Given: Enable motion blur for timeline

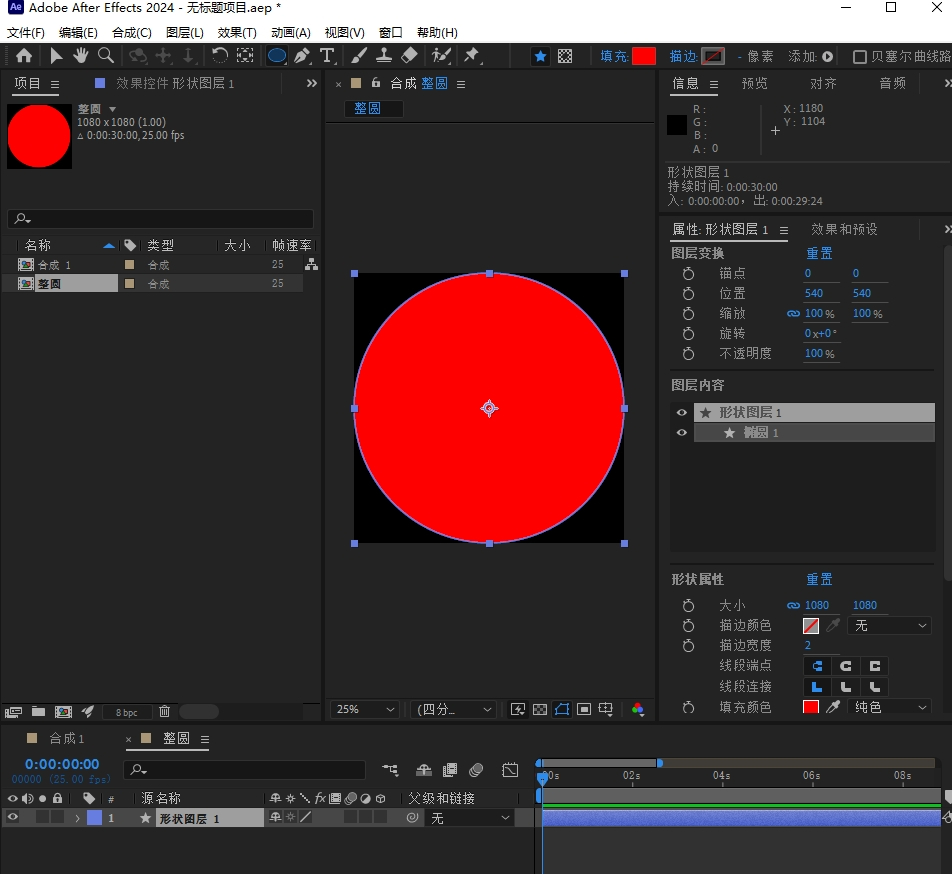Looking at the screenshot, I should tap(476, 770).
